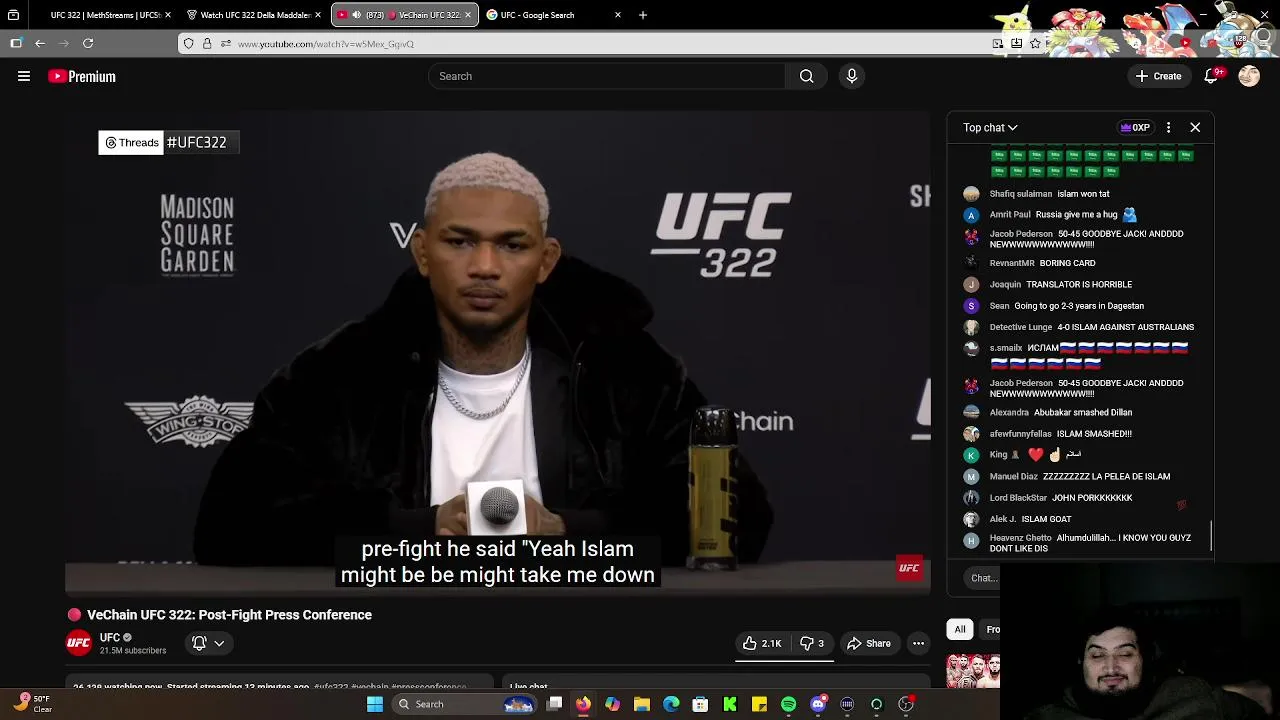Switch to UFC - Google Search tab
The width and height of the screenshot is (1280, 720).
point(545,15)
